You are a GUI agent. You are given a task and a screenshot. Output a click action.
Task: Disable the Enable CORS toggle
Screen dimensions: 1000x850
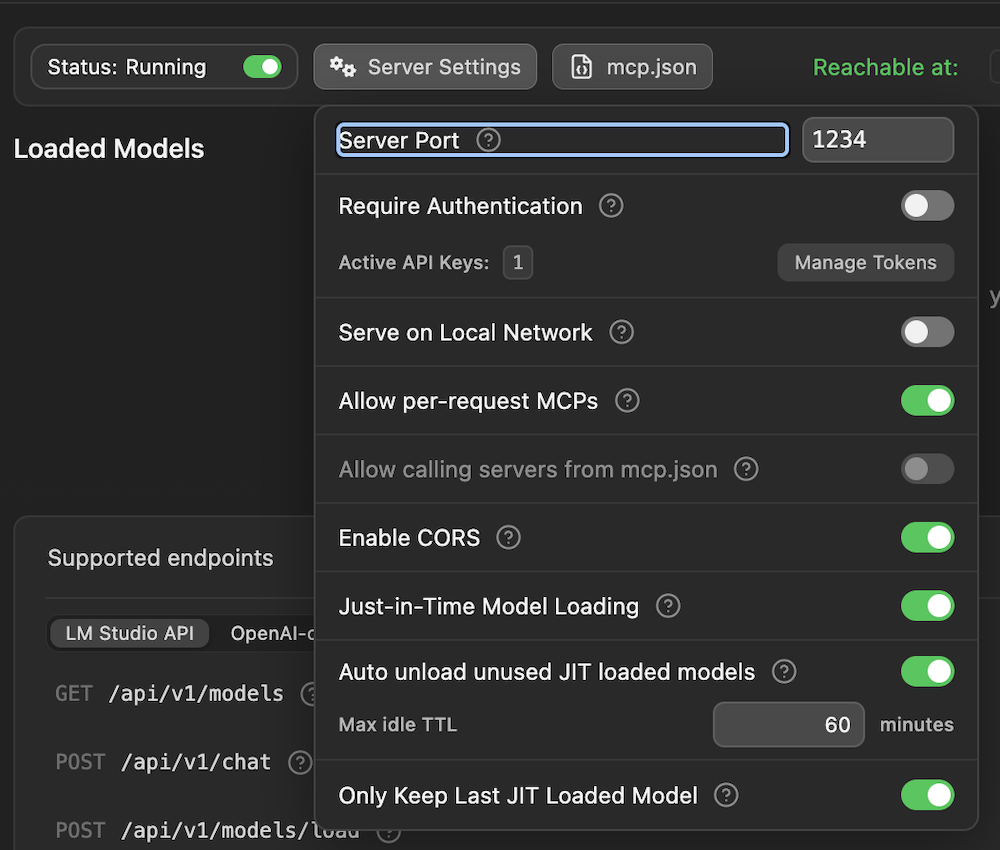pyautogui.click(x=927, y=538)
